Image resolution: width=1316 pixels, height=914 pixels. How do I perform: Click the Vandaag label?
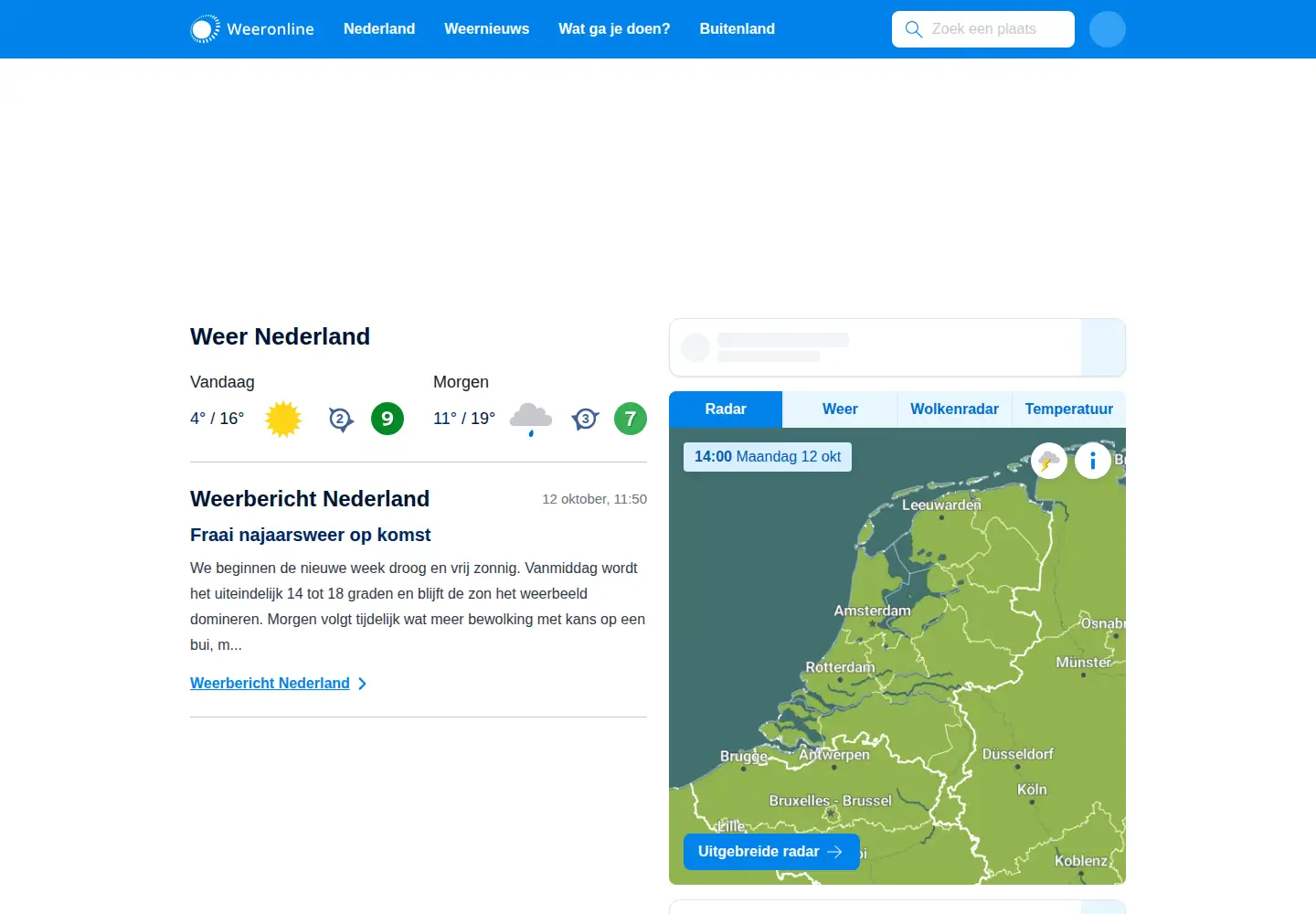222,382
